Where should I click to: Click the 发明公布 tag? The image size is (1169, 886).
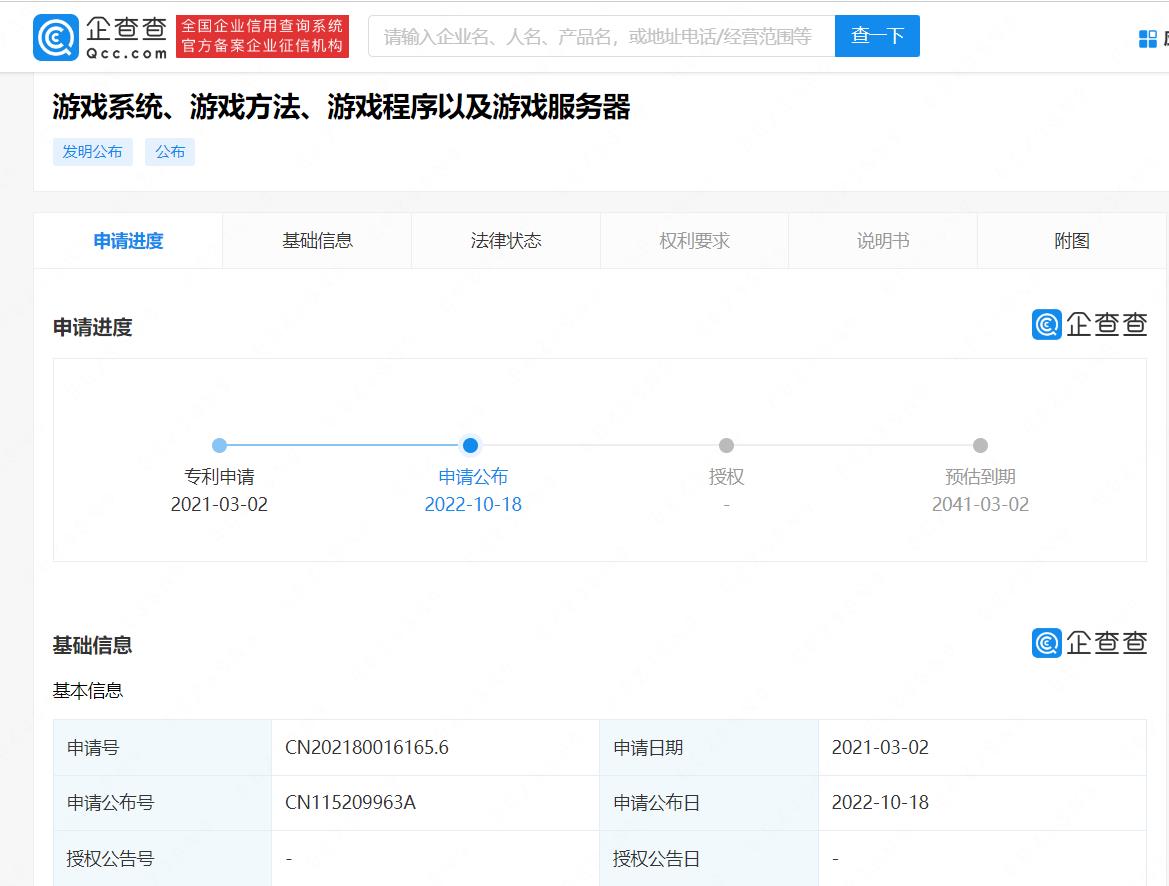(x=93, y=152)
